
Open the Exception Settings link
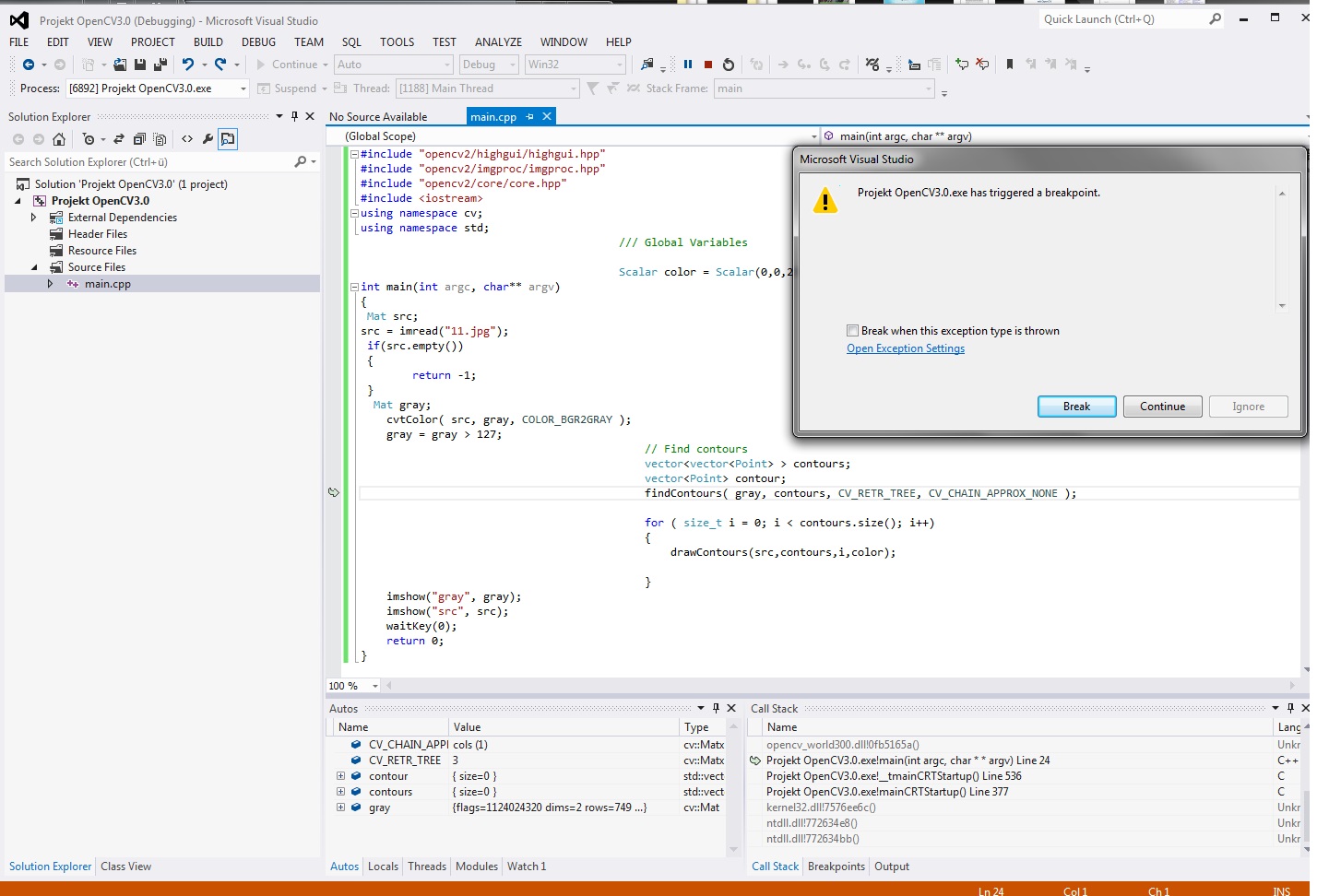906,348
